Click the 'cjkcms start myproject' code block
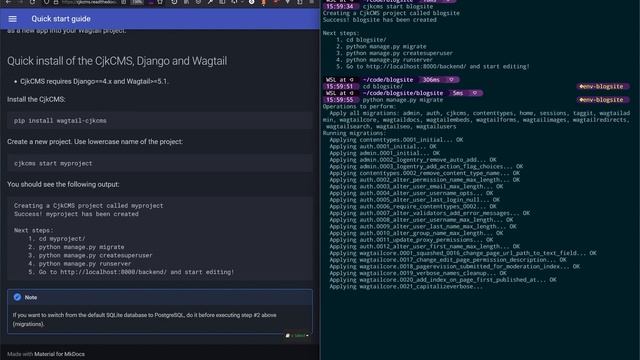640x360 pixels. [x=160, y=163]
